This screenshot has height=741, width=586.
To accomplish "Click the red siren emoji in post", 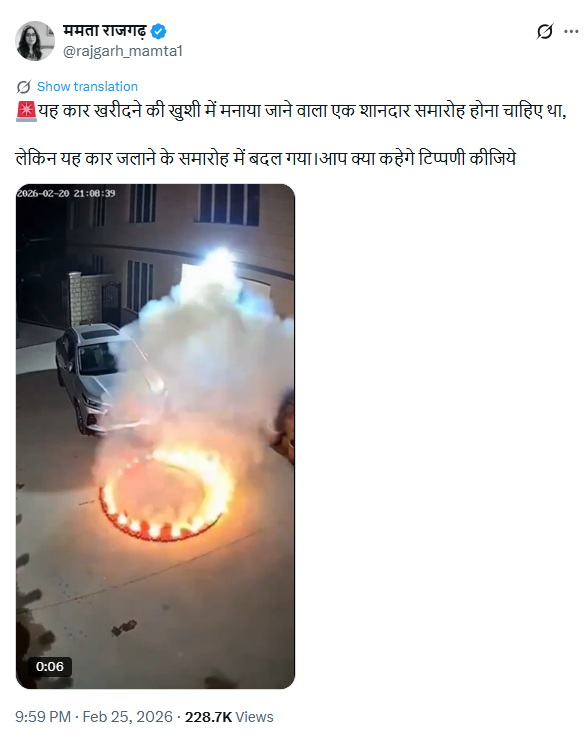I will 26,112.
